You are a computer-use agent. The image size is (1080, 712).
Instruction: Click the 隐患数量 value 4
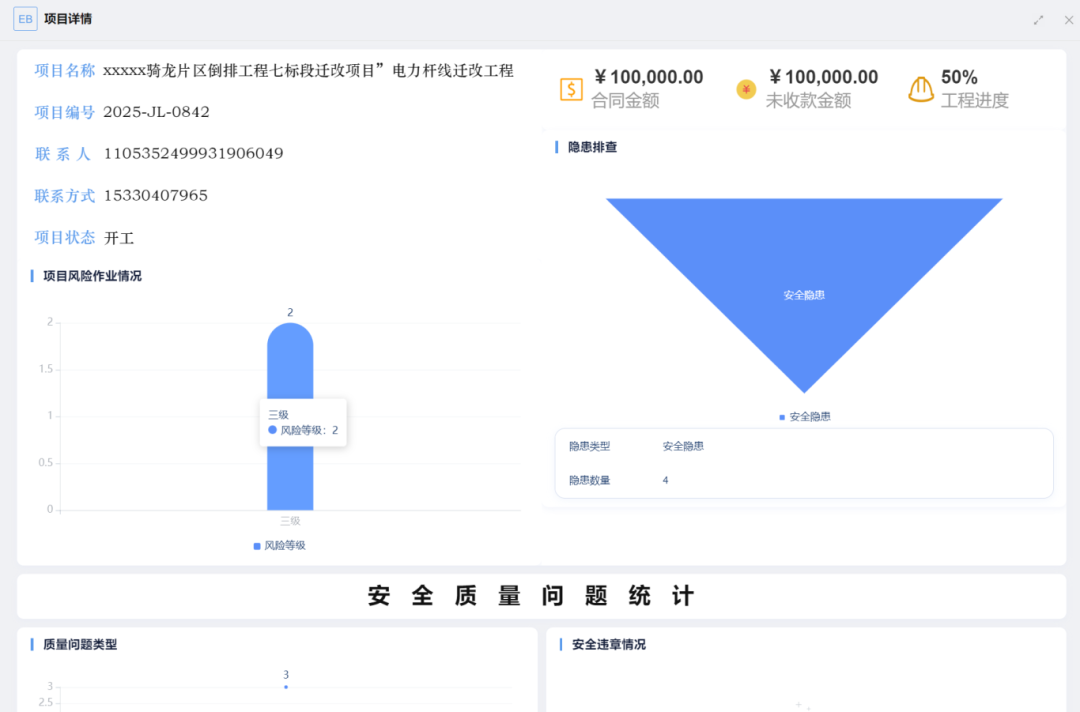(665, 481)
